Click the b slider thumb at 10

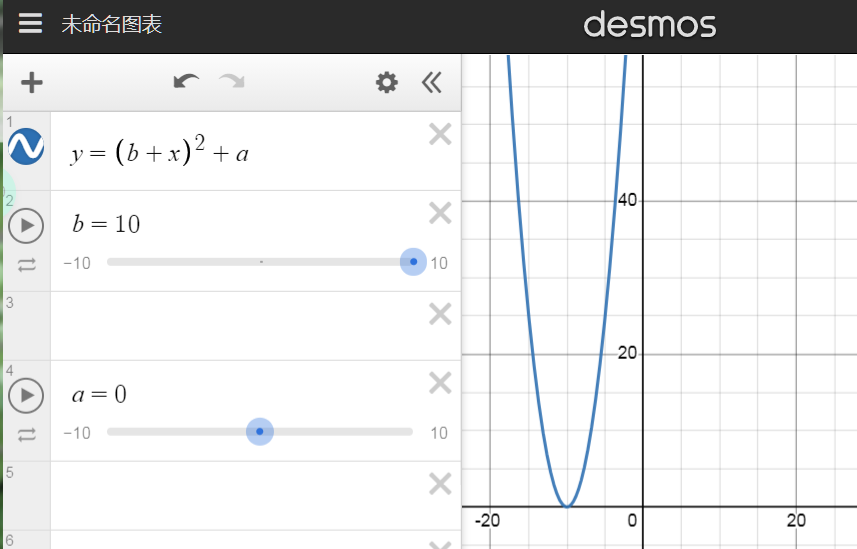pos(413,262)
